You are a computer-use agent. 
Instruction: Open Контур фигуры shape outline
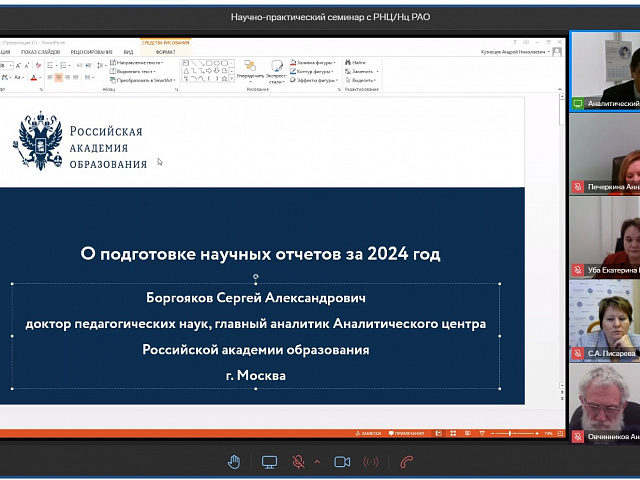coord(311,71)
